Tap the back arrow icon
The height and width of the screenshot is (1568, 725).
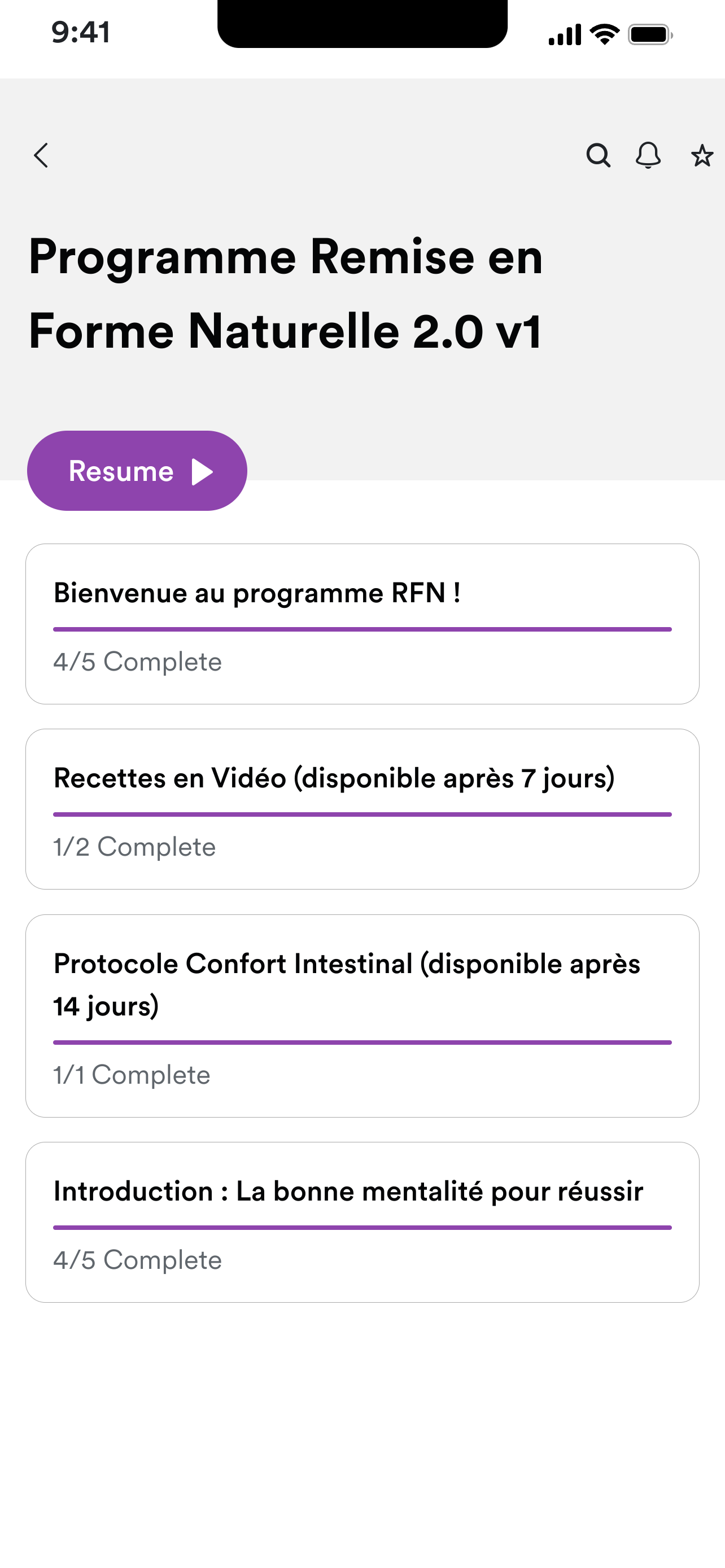41,156
